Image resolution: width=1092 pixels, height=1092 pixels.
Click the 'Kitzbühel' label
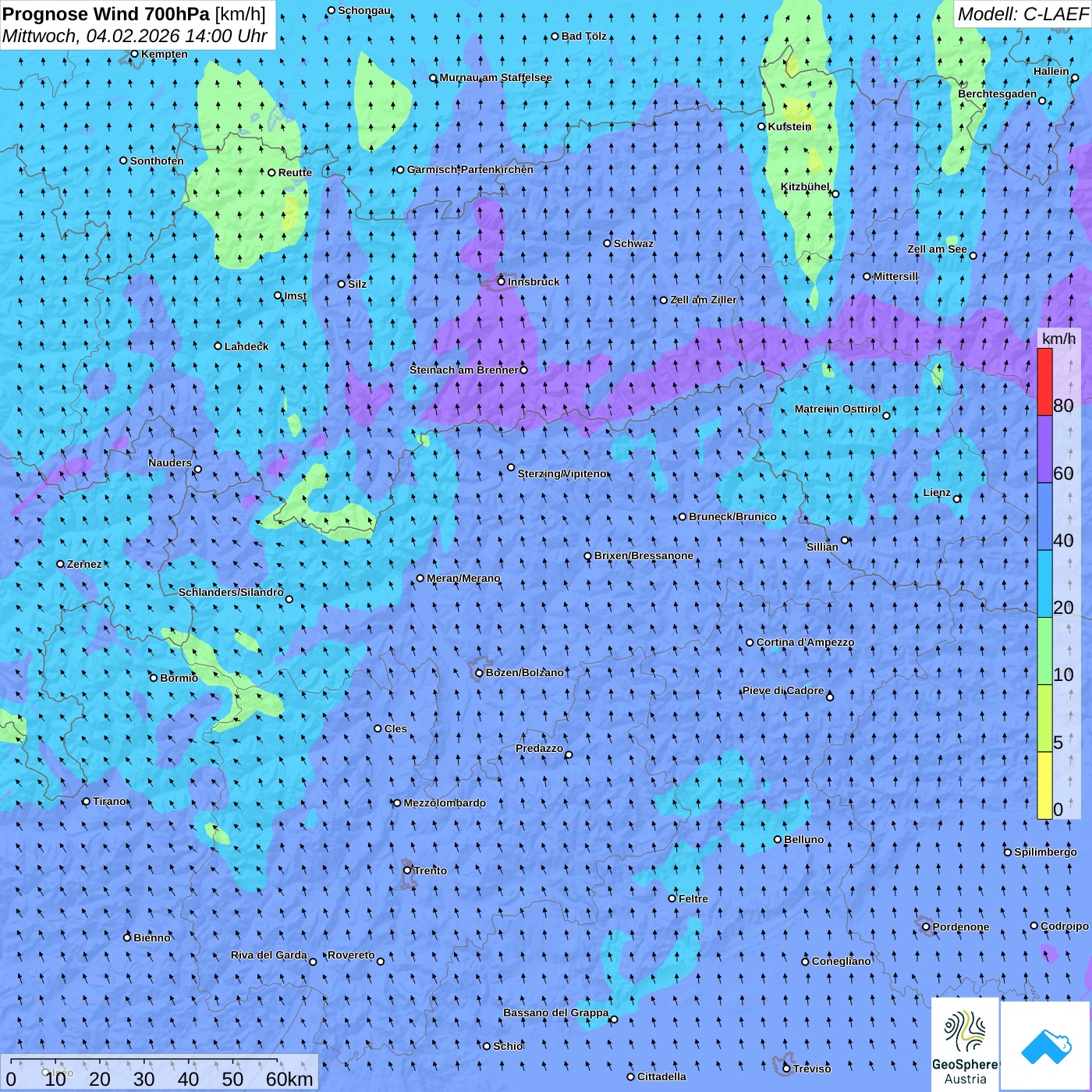805,186
